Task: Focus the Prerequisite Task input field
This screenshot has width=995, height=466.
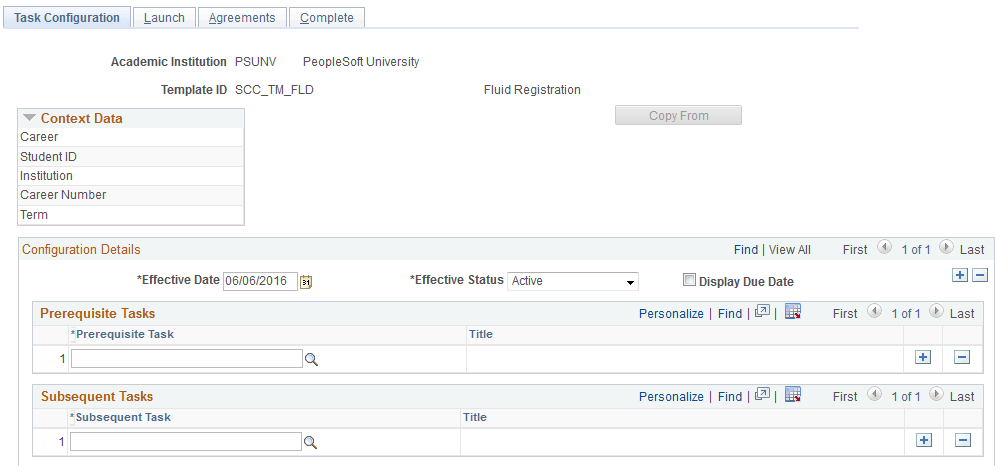Action: coord(187,359)
